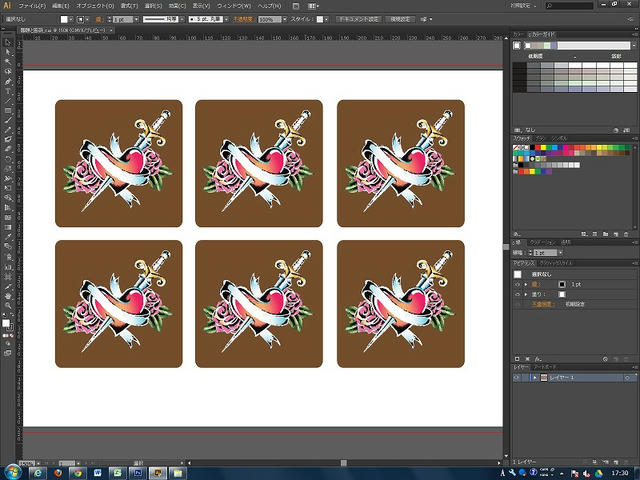Open the ファイル(F) menu
This screenshot has height=480, width=640.
32,6
